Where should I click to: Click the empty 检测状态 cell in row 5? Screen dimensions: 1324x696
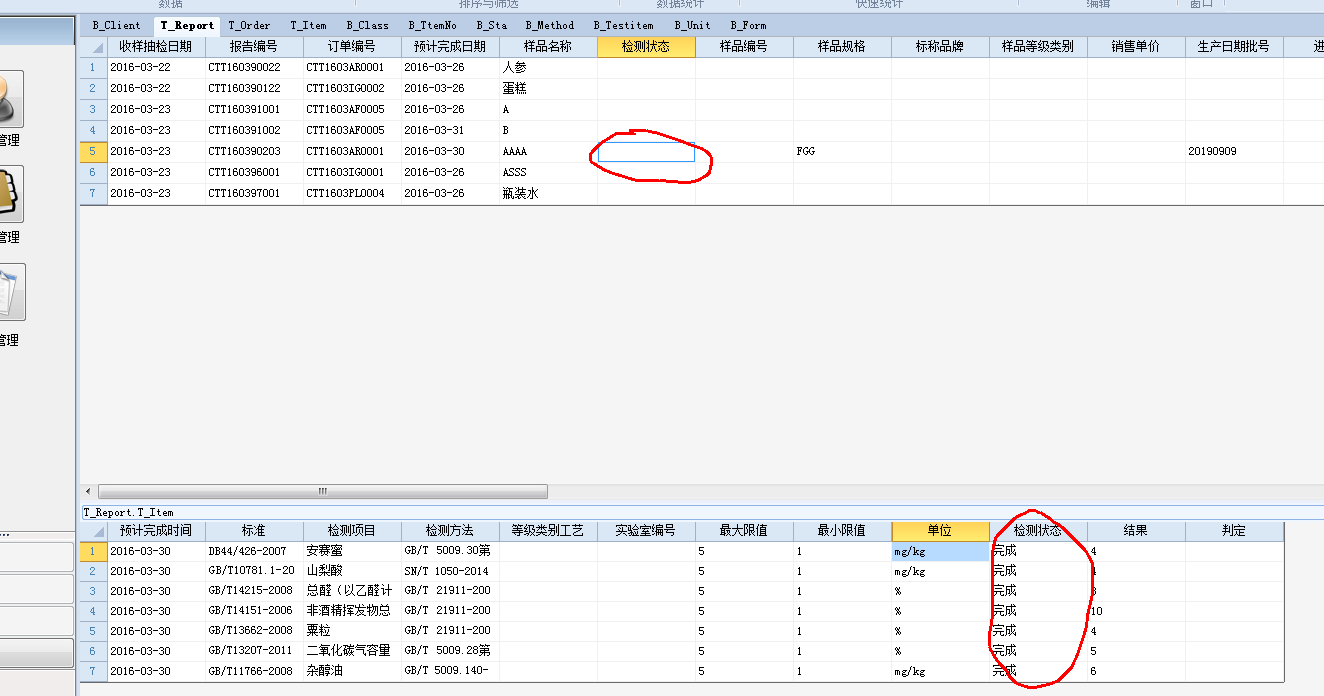[x=646, y=152]
